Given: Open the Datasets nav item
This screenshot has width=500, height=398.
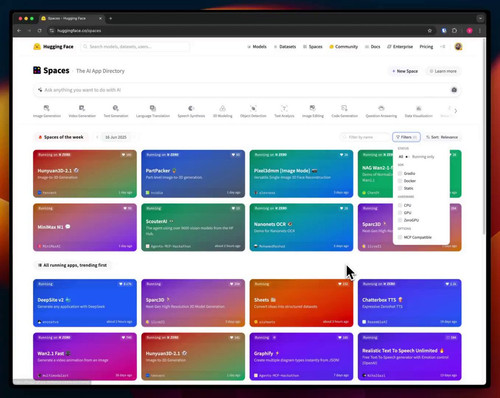Looking at the screenshot, I should point(285,47).
